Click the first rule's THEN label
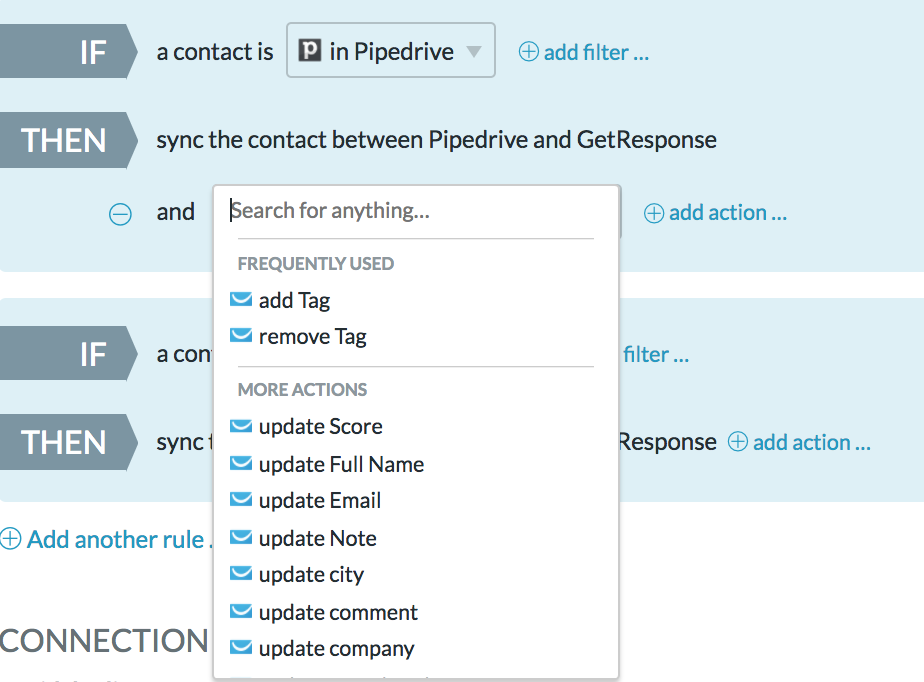The image size is (924, 682). [68, 140]
